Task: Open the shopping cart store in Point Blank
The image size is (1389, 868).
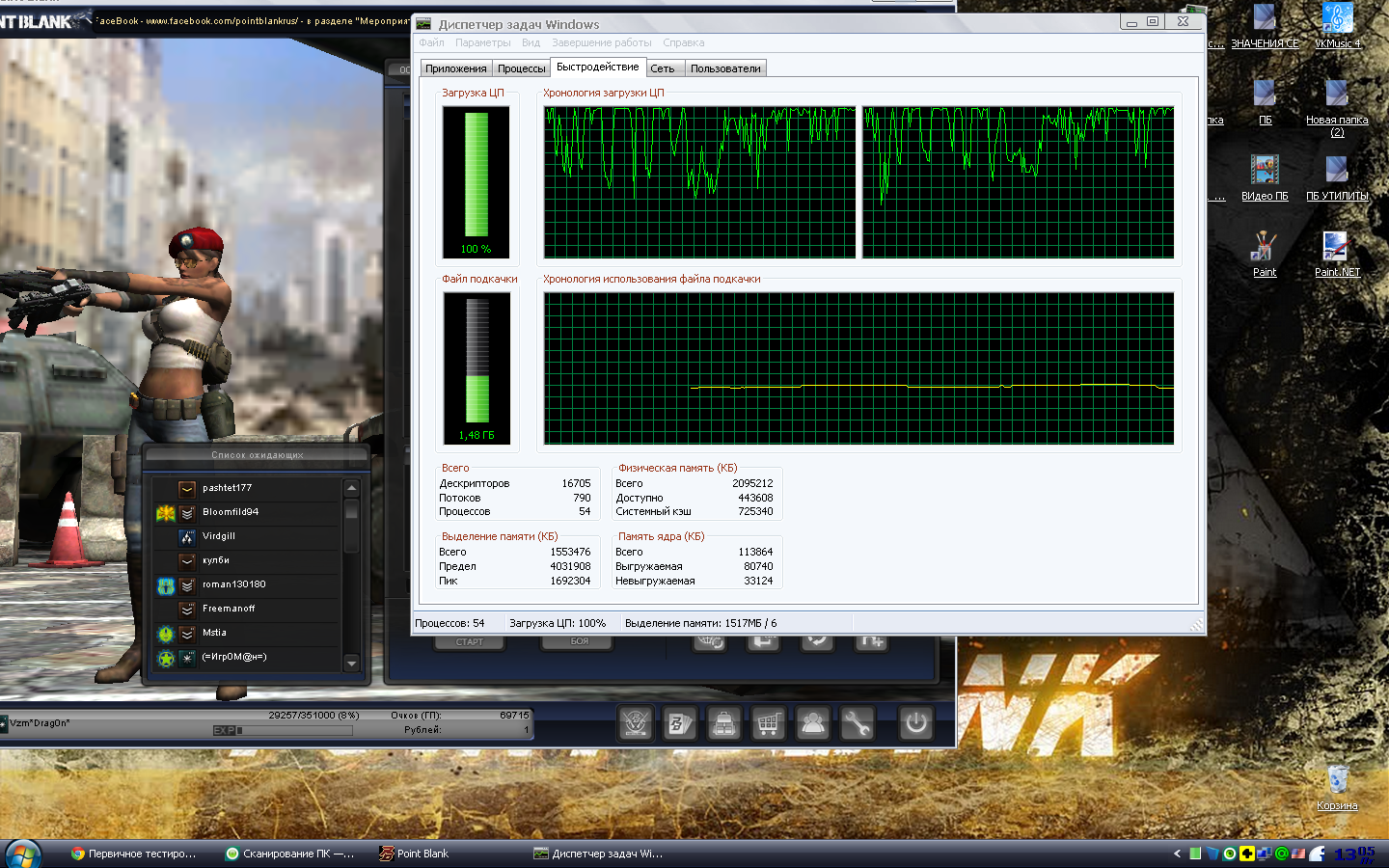Action: 769,722
